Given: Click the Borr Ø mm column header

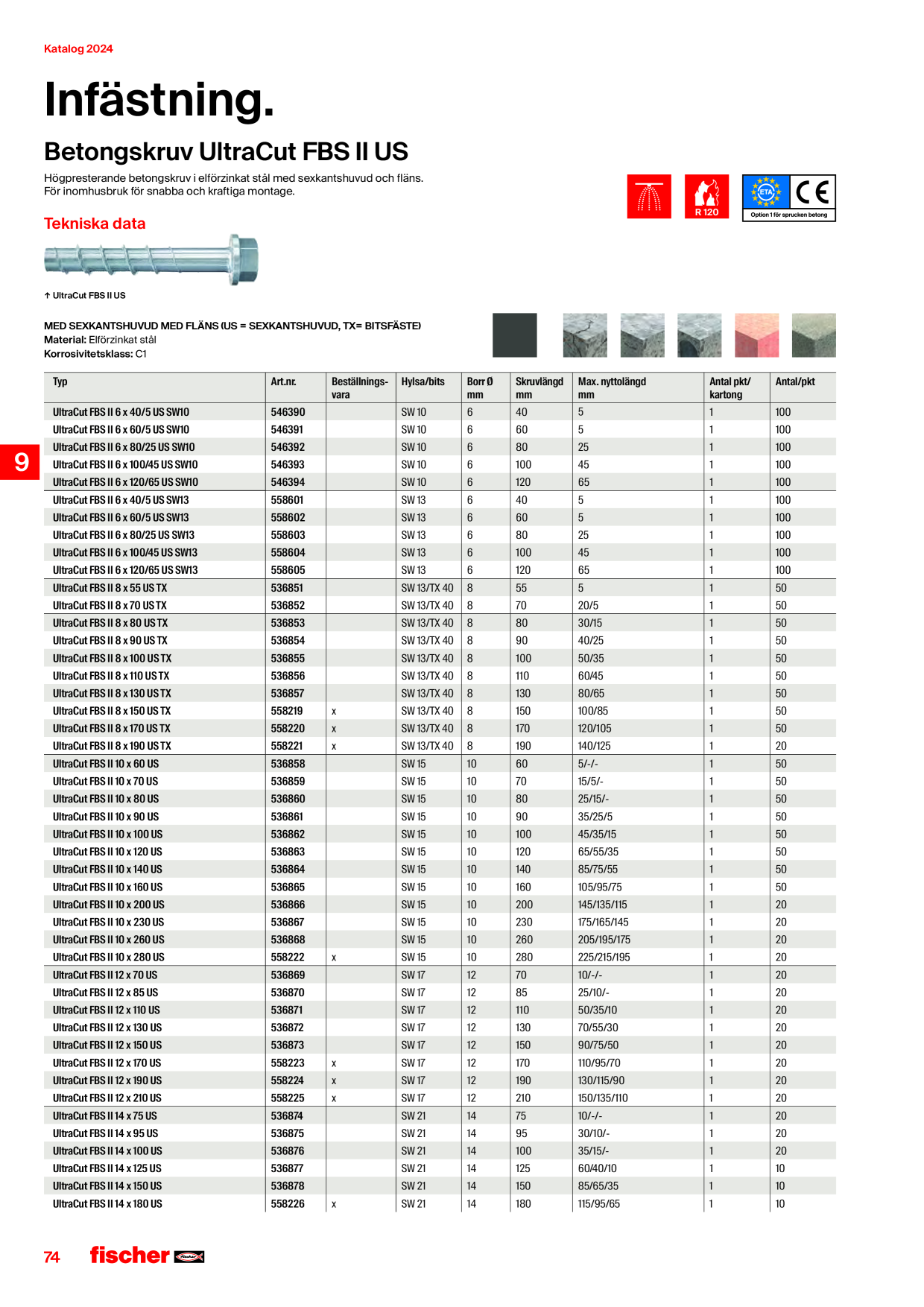Looking at the screenshot, I should [x=480, y=388].
